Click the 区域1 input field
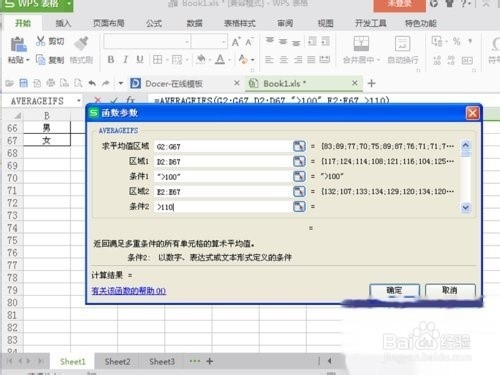 (x=222, y=162)
